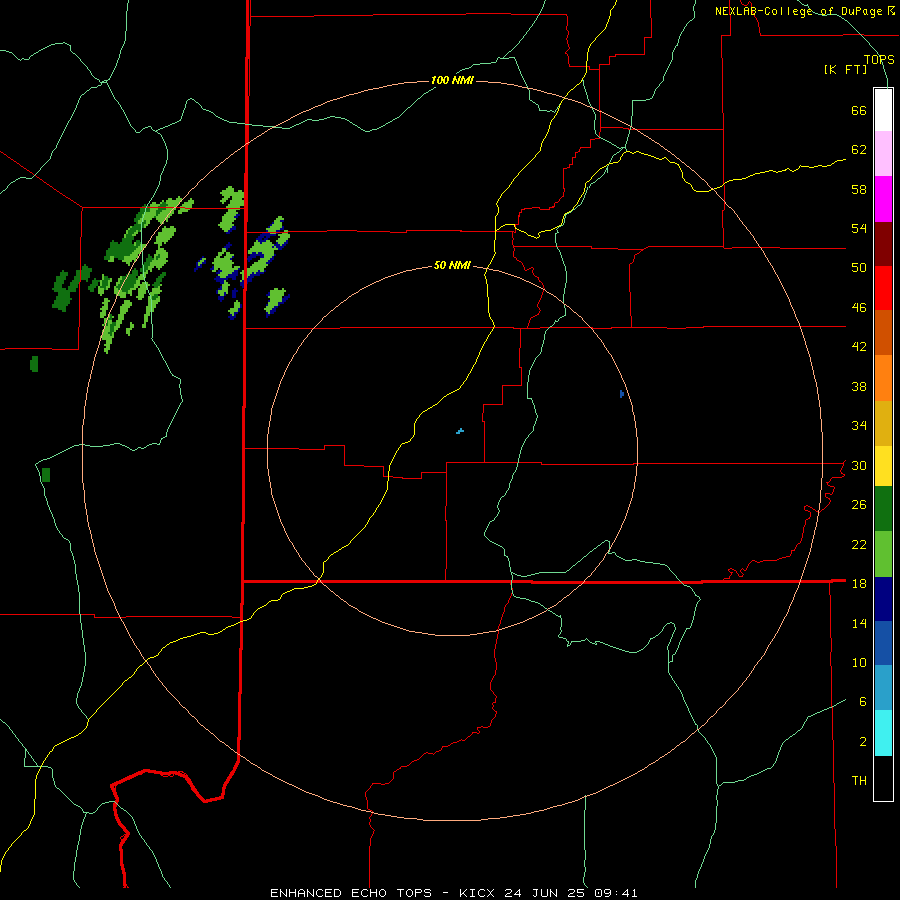
Task: Click the black TH threshold swatch
Action: point(883,778)
